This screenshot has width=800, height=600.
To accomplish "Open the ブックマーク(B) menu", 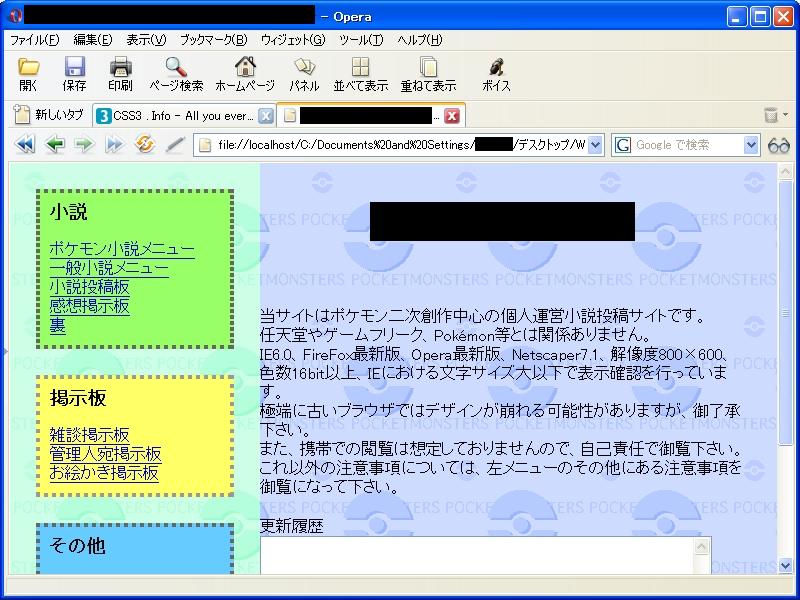I will click(x=214, y=40).
